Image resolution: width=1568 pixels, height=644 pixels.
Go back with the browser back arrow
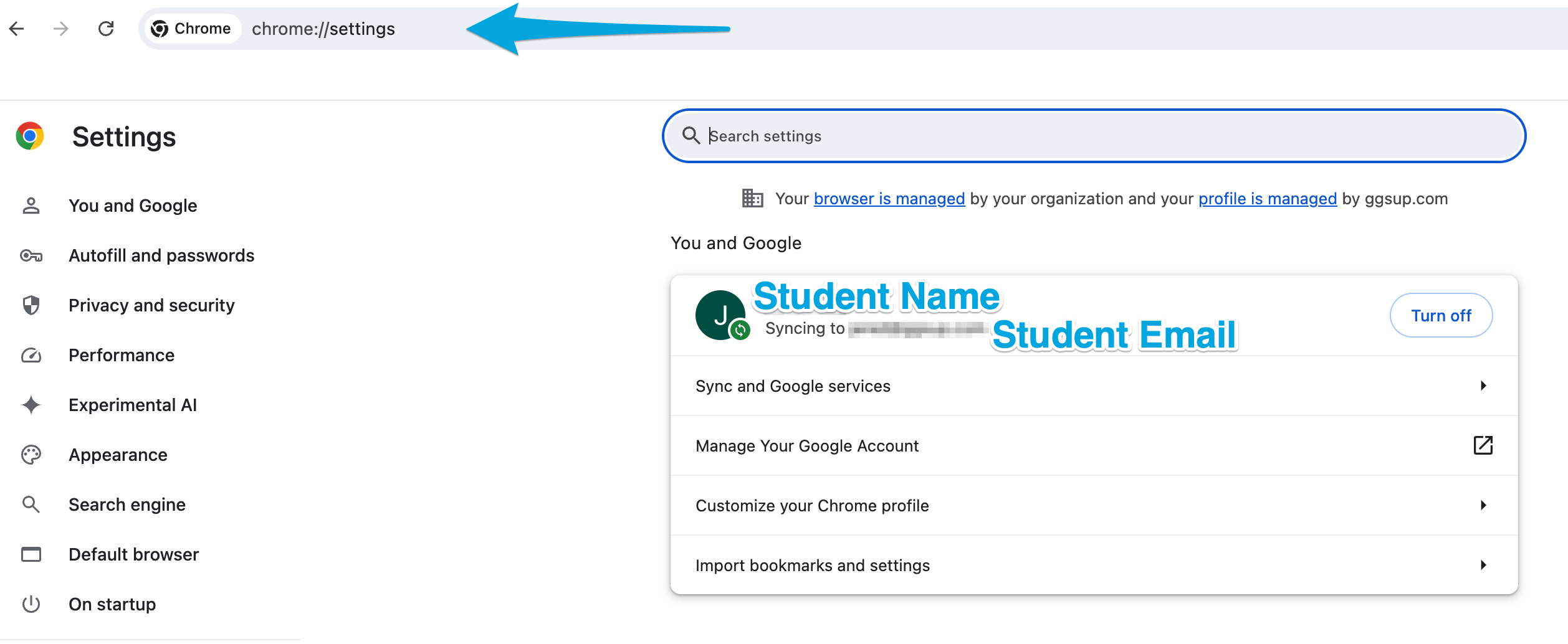[x=17, y=29]
